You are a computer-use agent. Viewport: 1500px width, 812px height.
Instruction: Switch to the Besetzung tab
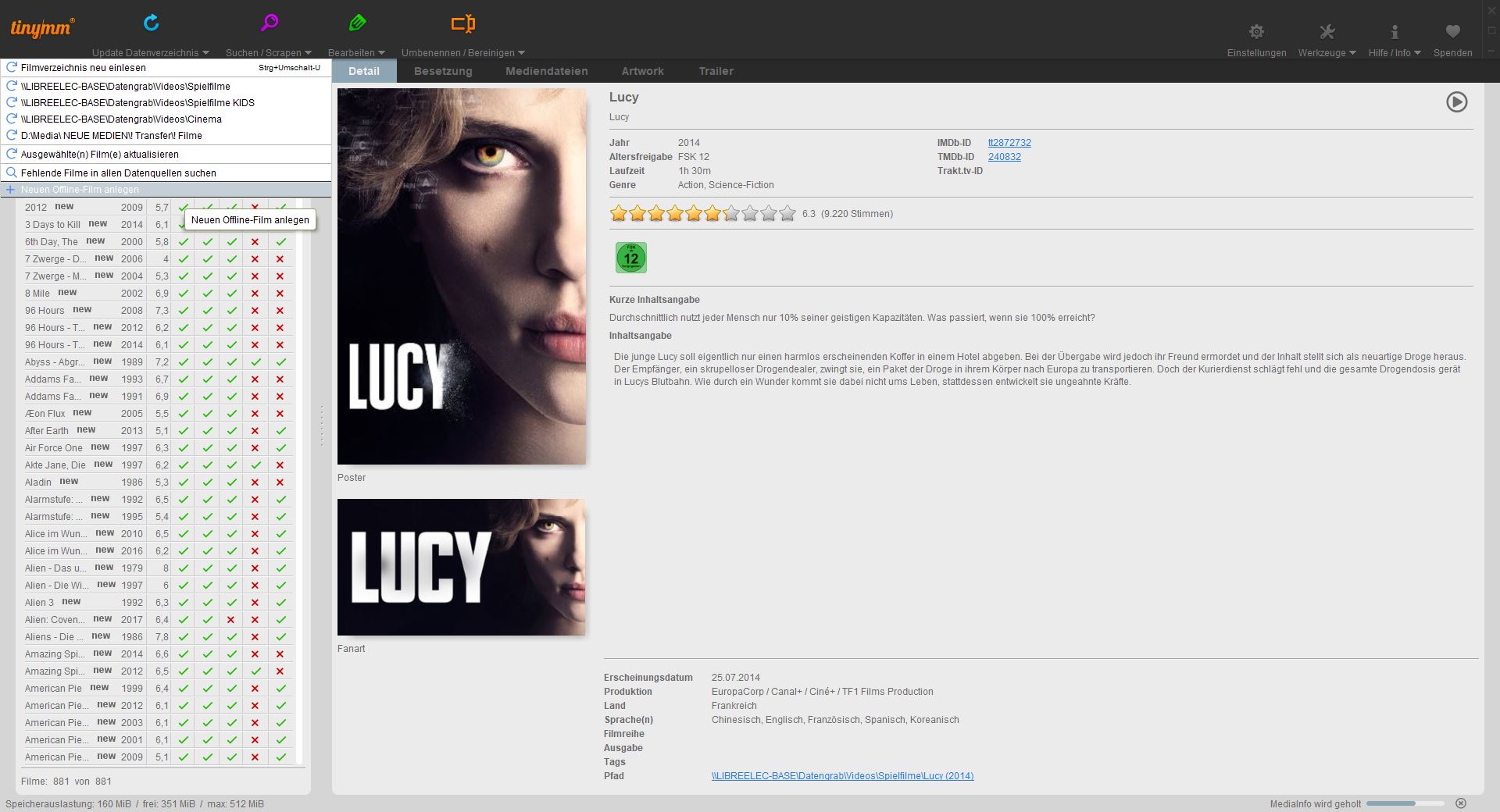[443, 71]
